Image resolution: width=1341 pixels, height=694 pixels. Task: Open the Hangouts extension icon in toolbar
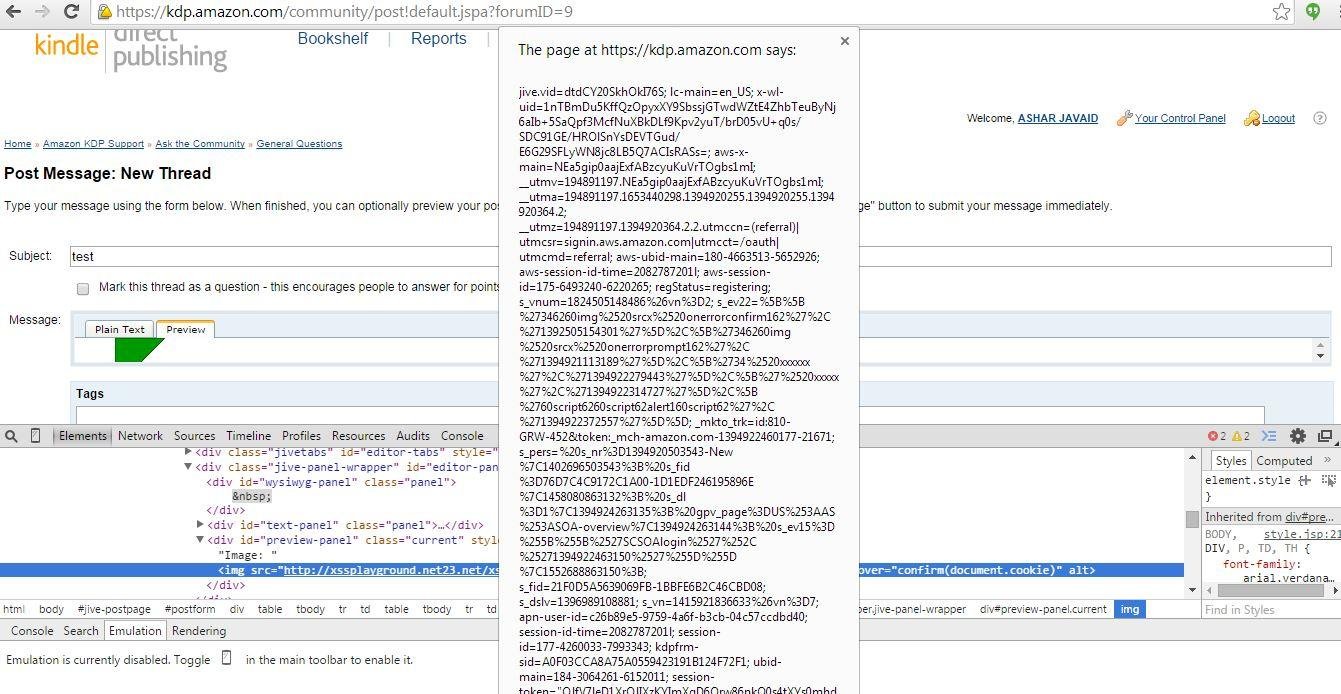pos(1313,12)
